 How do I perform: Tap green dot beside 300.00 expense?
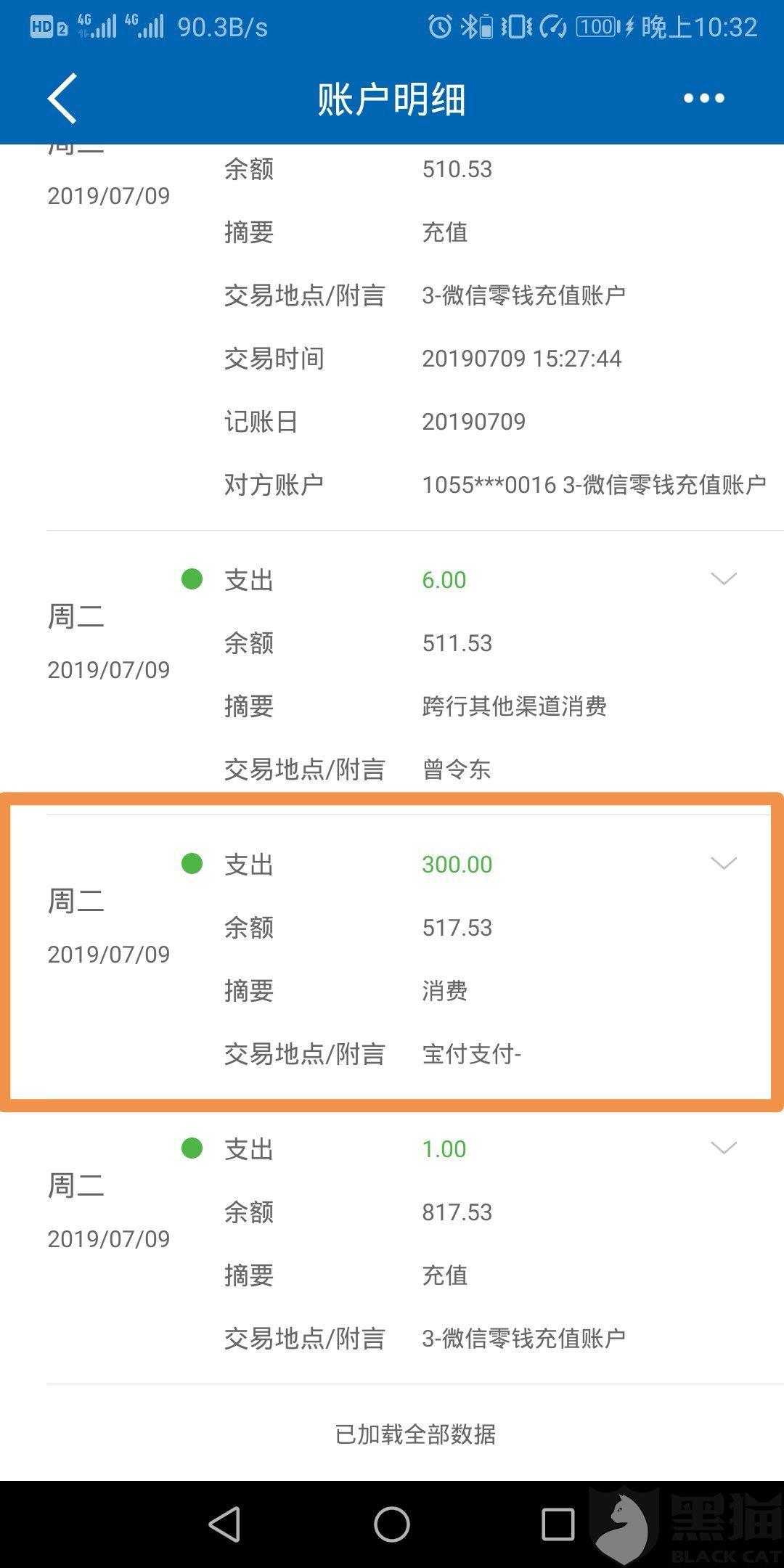click(192, 864)
